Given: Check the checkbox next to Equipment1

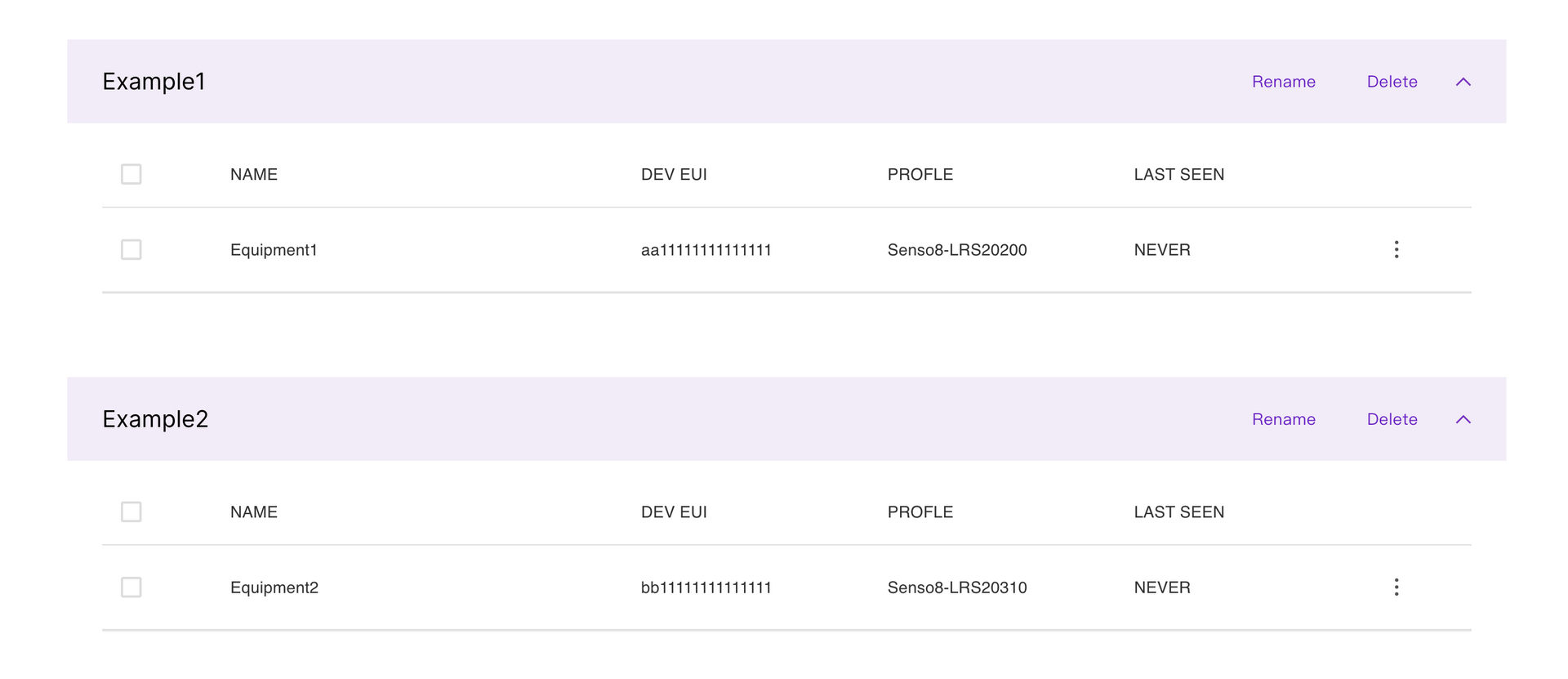Looking at the screenshot, I should [131, 249].
